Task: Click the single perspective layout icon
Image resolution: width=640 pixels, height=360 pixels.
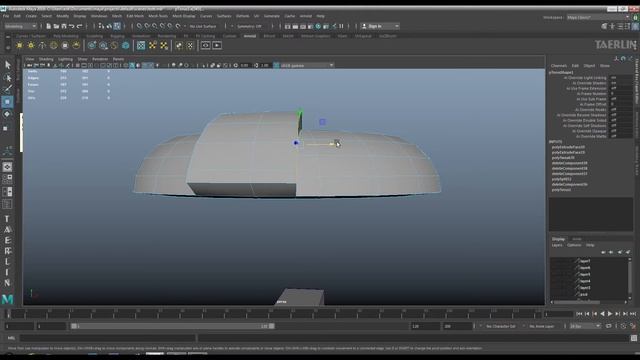Action: [x=7, y=167]
